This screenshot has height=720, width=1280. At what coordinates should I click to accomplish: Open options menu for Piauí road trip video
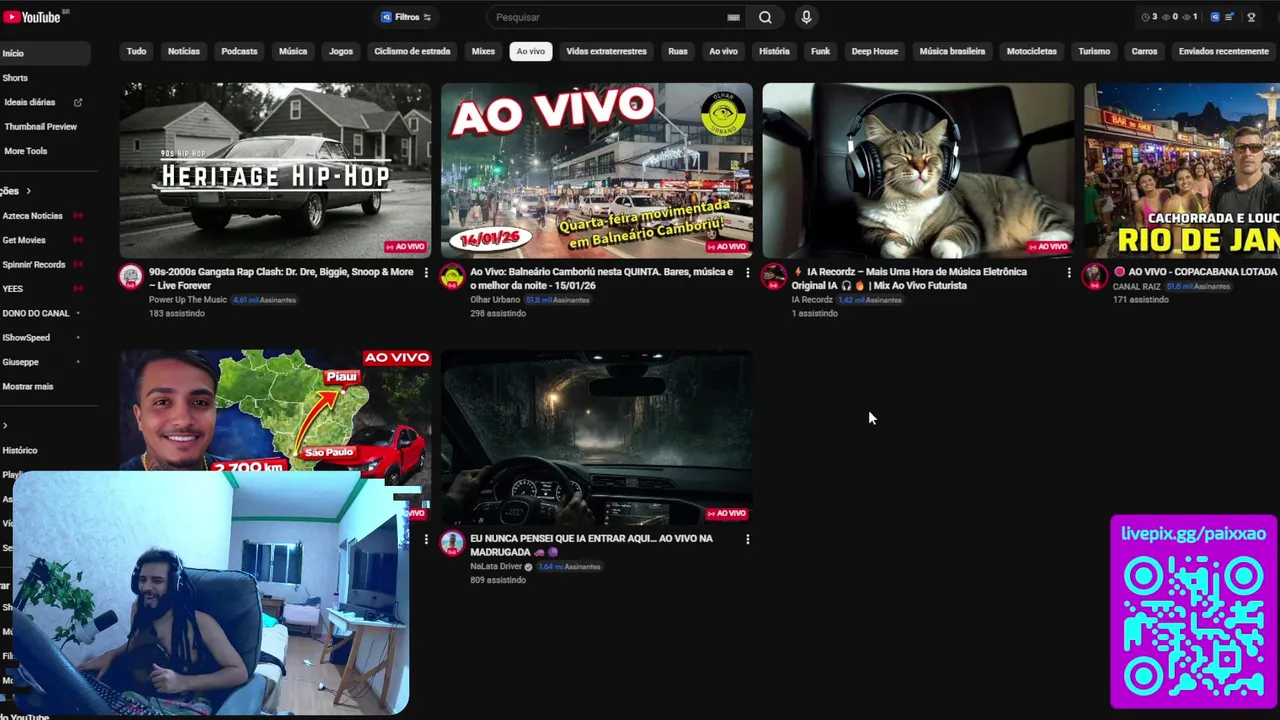(426, 539)
